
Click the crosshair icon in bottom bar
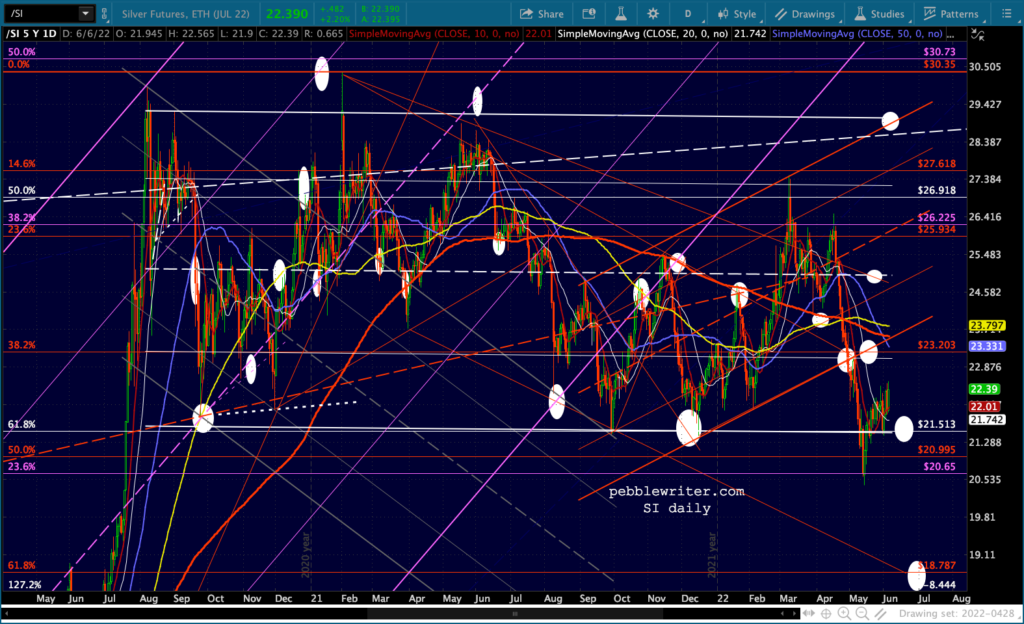click(x=826, y=614)
